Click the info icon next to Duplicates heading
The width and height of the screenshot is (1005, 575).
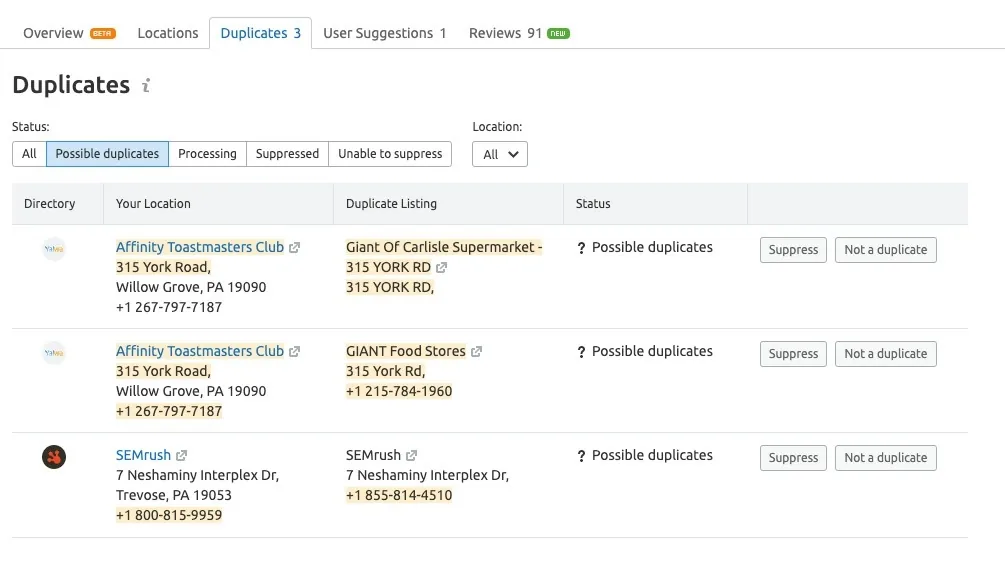click(146, 85)
